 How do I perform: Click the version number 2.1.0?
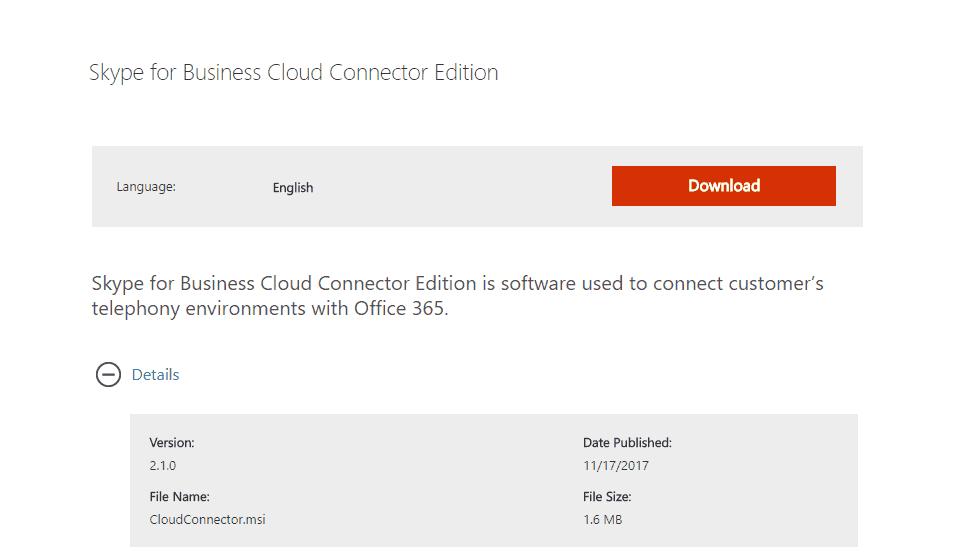click(x=163, y=466)
